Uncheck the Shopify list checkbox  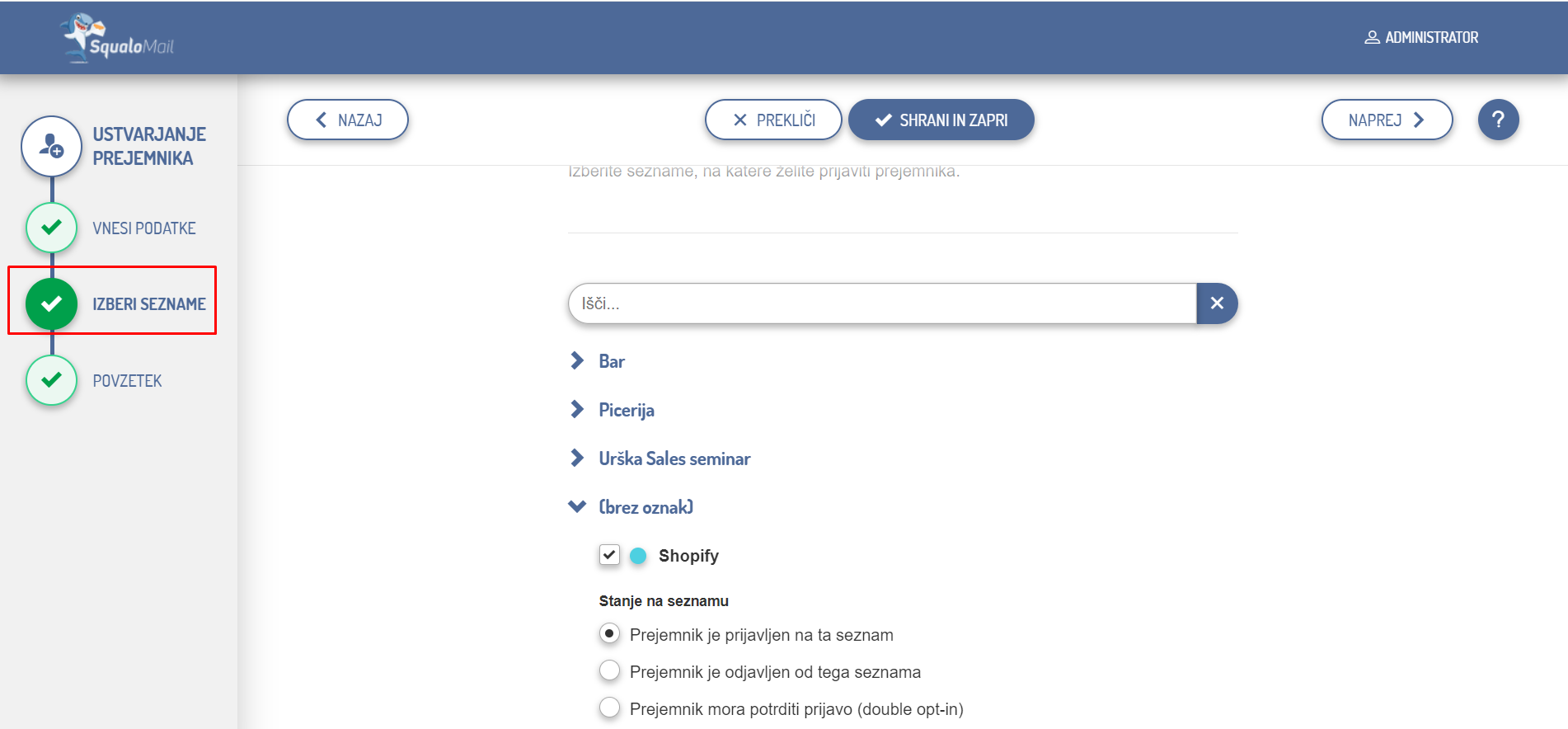609,555
